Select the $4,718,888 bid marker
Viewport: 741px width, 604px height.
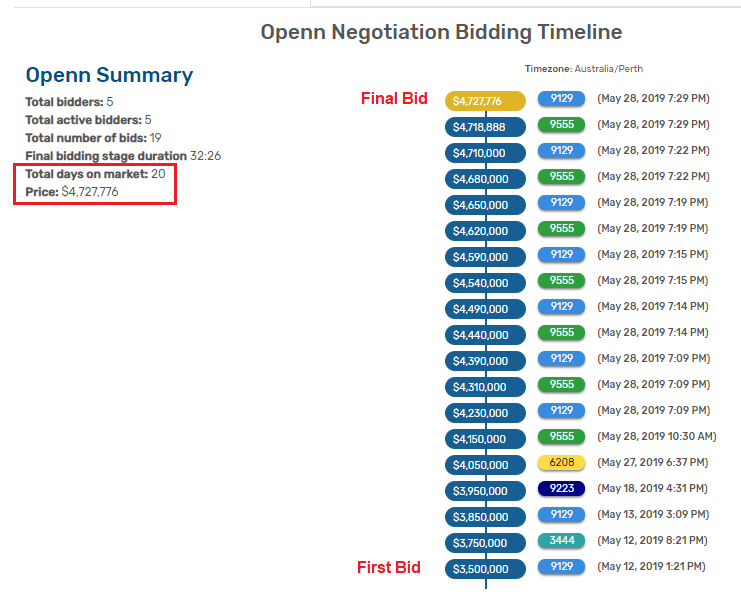coord(485,127)
